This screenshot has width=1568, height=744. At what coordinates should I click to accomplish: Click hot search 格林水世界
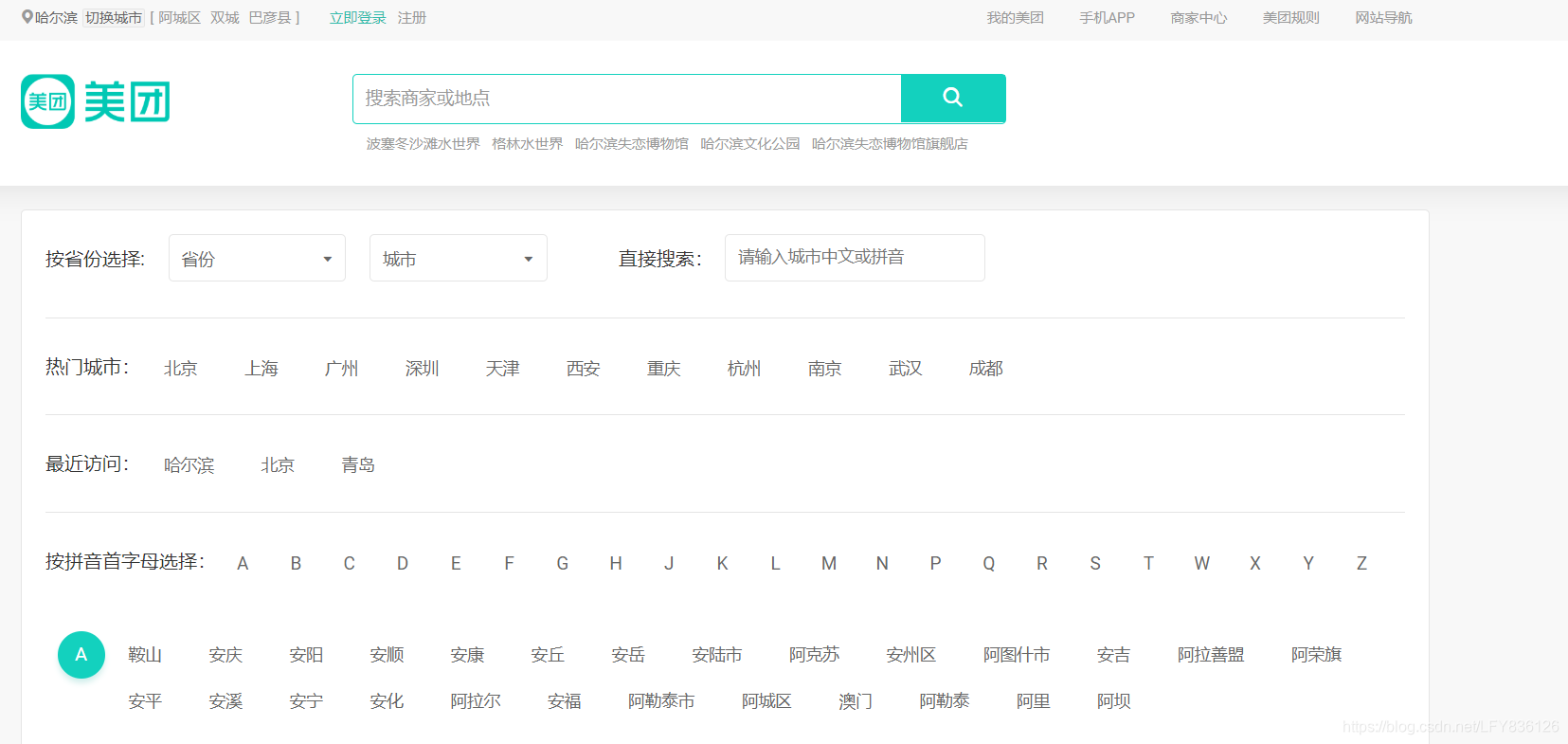[x=528, y=143]
